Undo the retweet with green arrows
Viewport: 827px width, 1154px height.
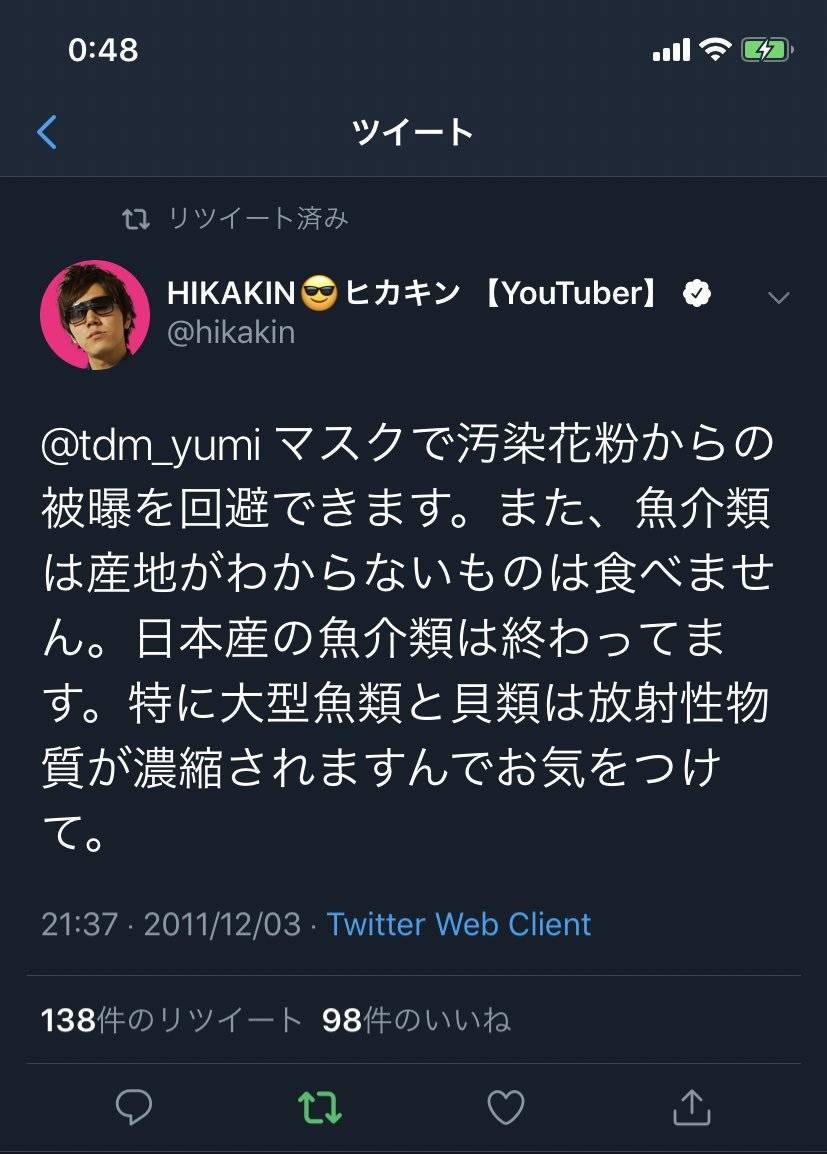(320, 1107)
